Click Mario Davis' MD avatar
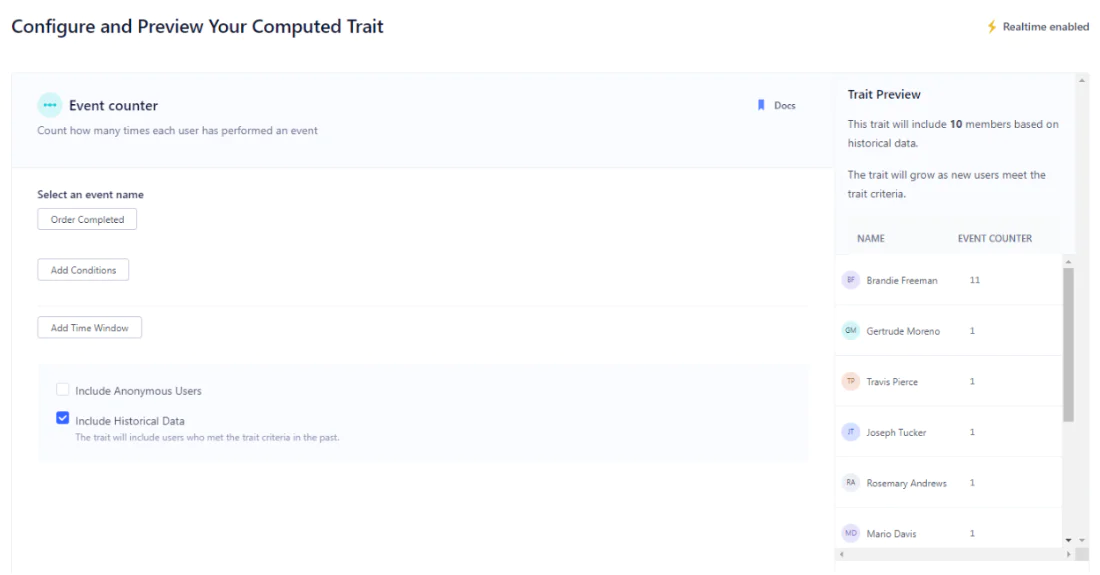 (x=851, y=533)
